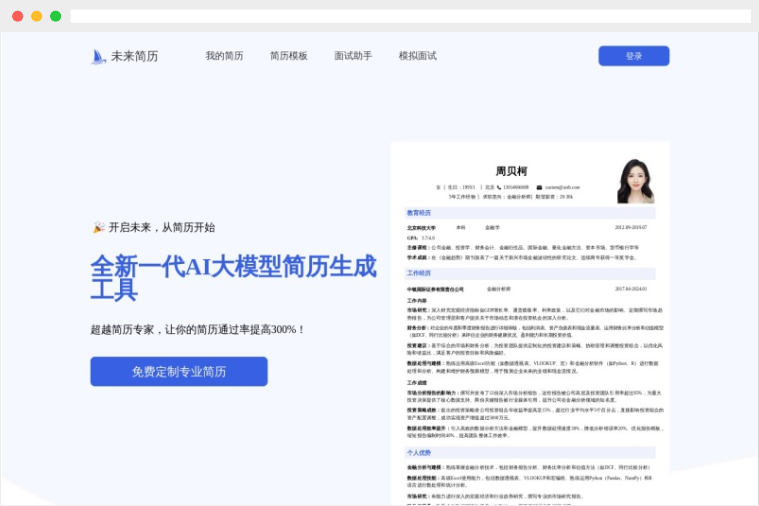This screenshot has height=506, width=759.
Task: Click the resume portrait photo
Action: (636, 181)
